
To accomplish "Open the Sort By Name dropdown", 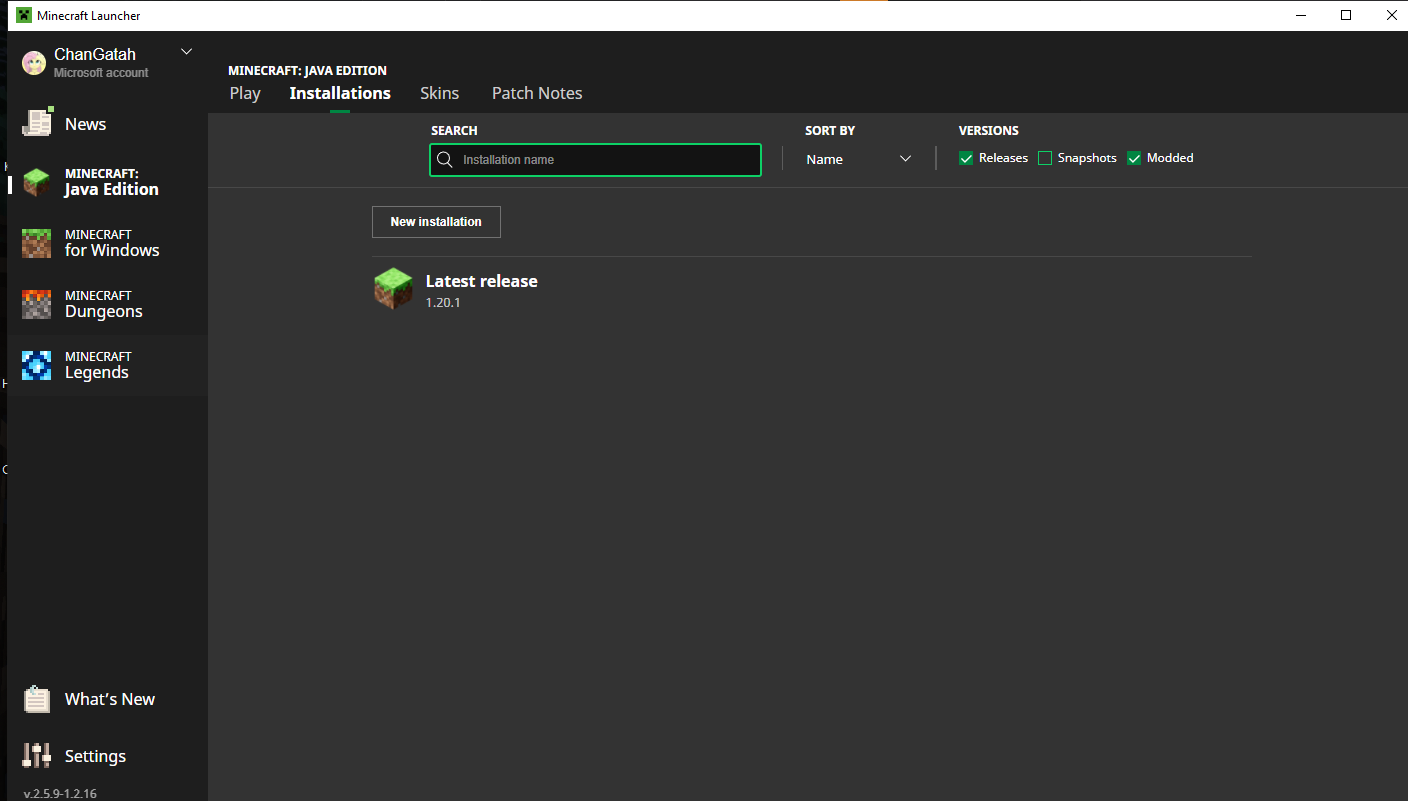I will (859, 159).
